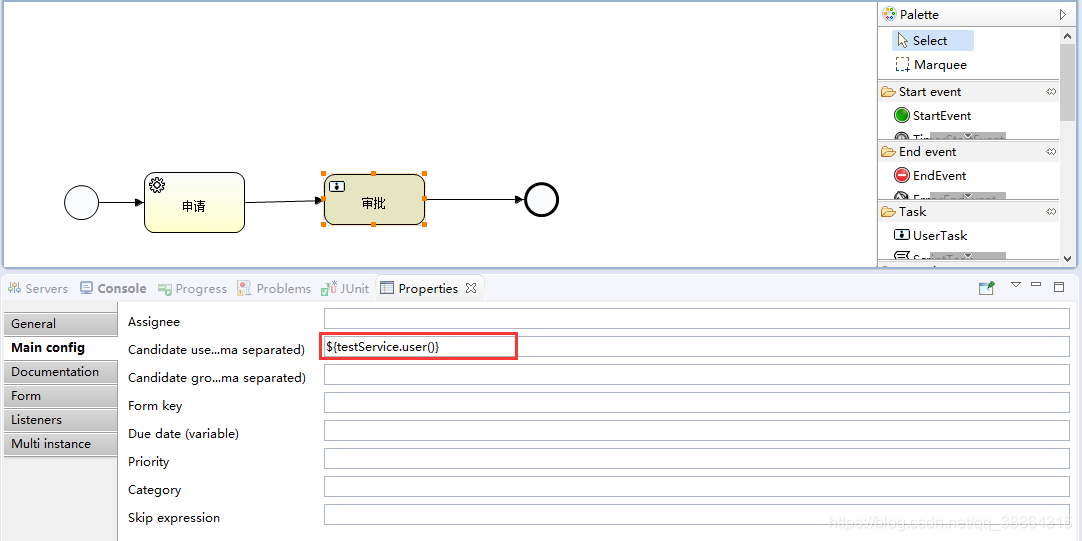This screenshot has width=1082, height=541.
Task: Minimize the Properties view panel
Action: point(1036,284)
